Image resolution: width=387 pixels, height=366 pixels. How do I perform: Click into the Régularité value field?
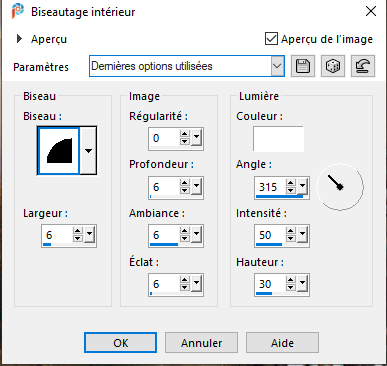point(164,138)
